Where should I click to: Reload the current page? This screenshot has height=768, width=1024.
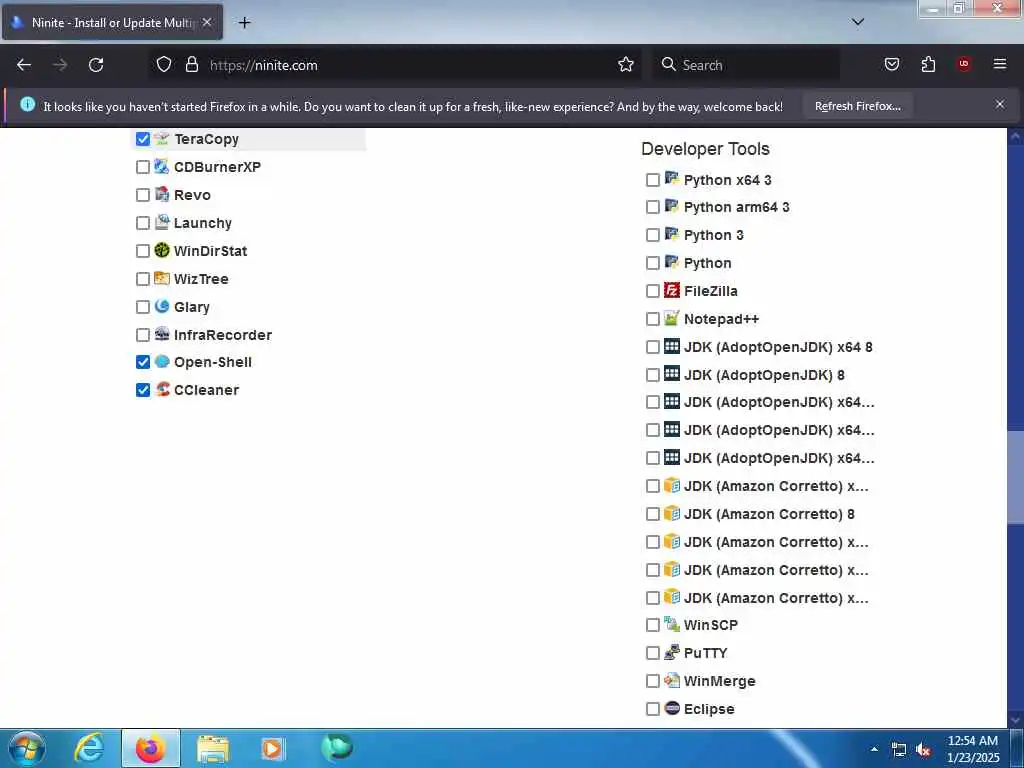96,65
